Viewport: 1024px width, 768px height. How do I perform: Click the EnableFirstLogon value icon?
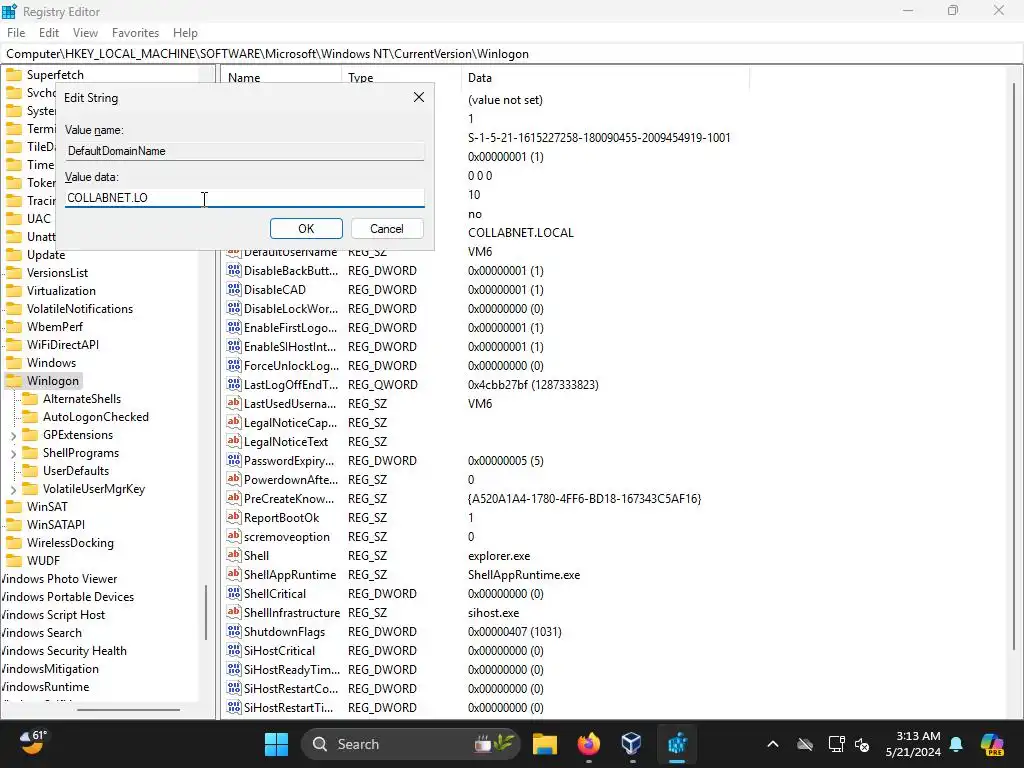234,327
